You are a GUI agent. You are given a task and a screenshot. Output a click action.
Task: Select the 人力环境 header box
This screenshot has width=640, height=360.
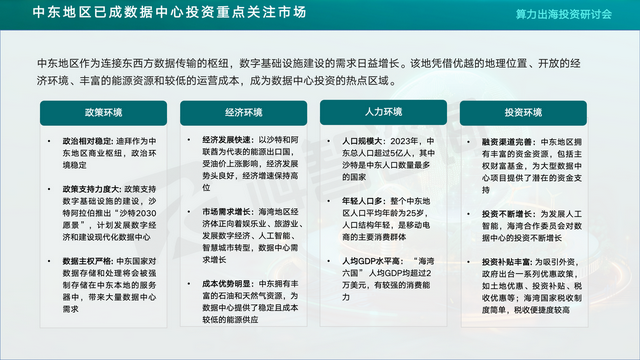(x=383, y=112)
